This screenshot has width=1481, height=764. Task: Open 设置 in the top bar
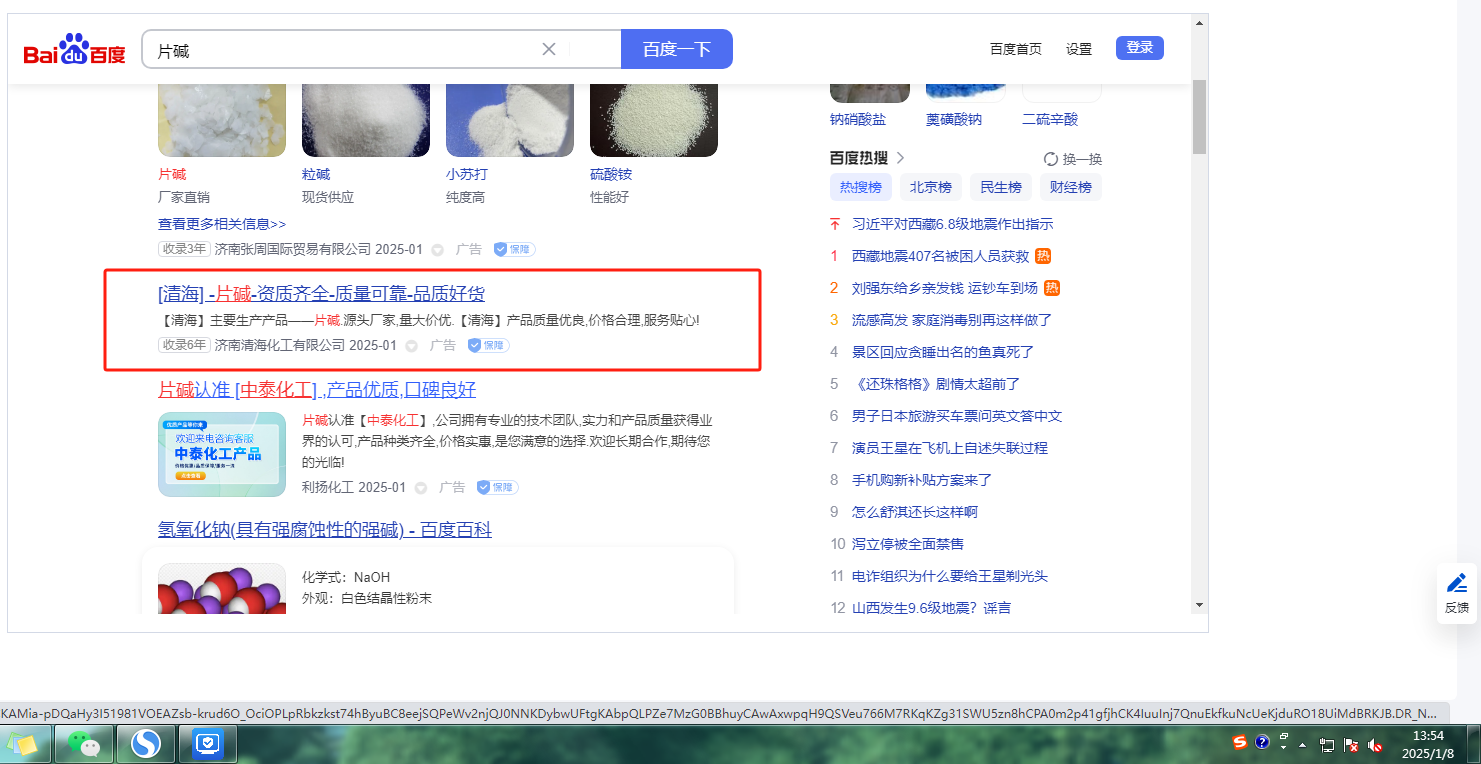click(1079, 49)
